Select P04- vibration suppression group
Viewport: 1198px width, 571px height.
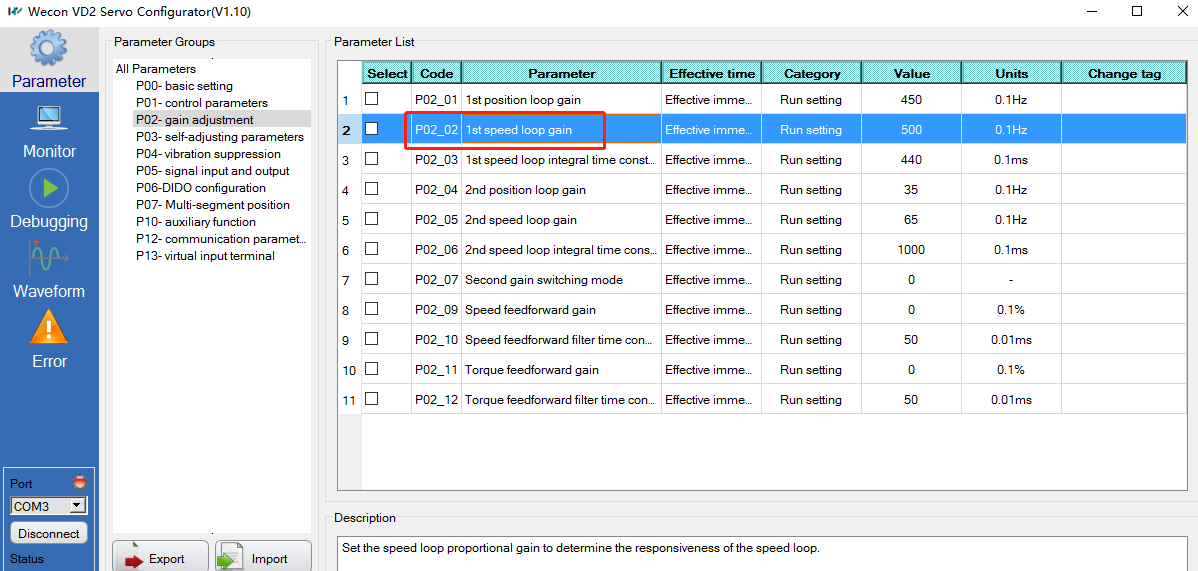[208, 154]
